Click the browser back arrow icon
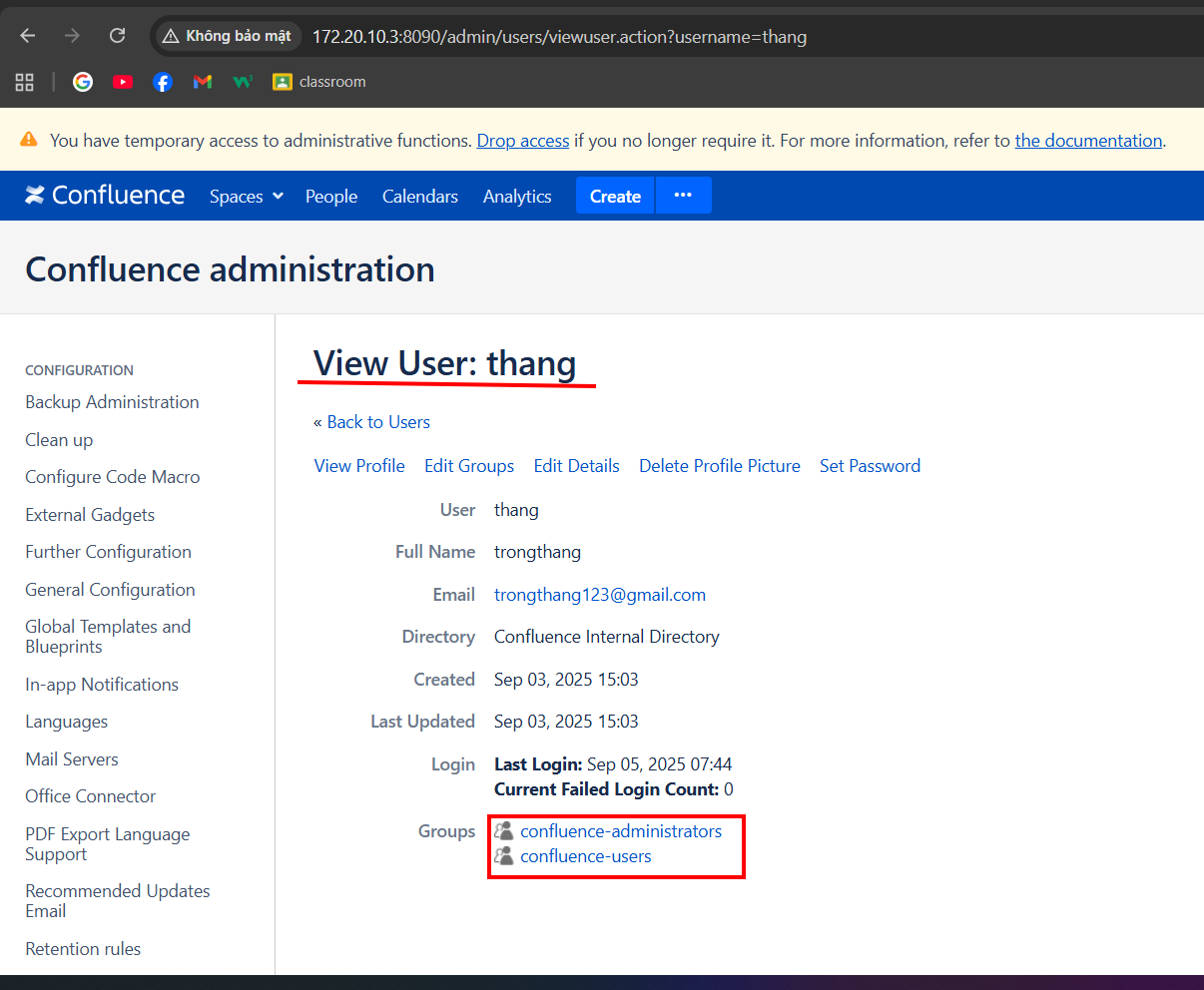 28,36
